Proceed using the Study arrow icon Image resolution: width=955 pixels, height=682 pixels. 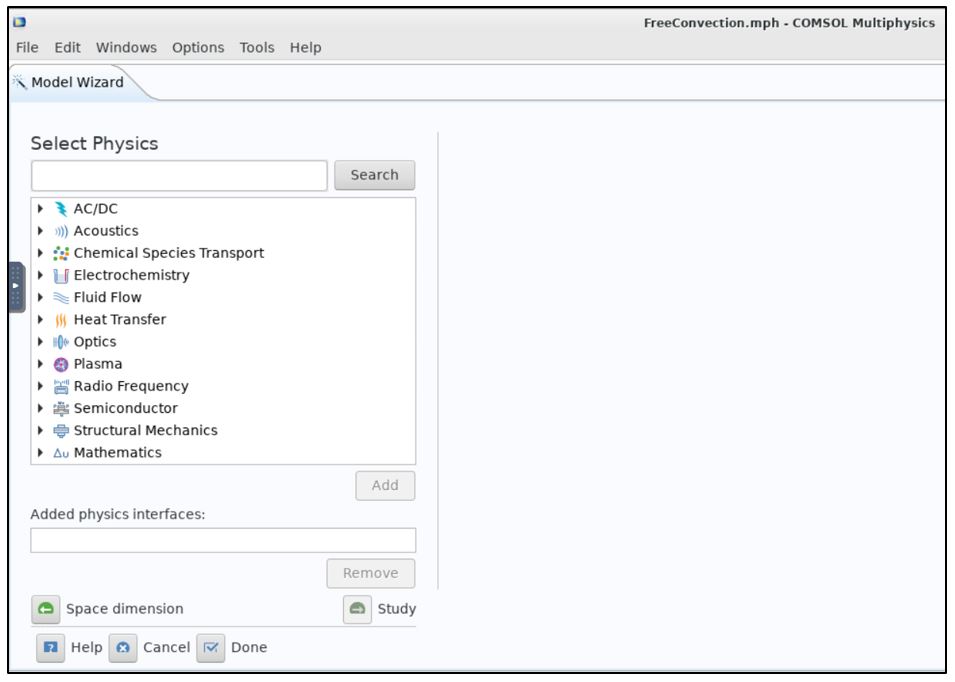358,609
